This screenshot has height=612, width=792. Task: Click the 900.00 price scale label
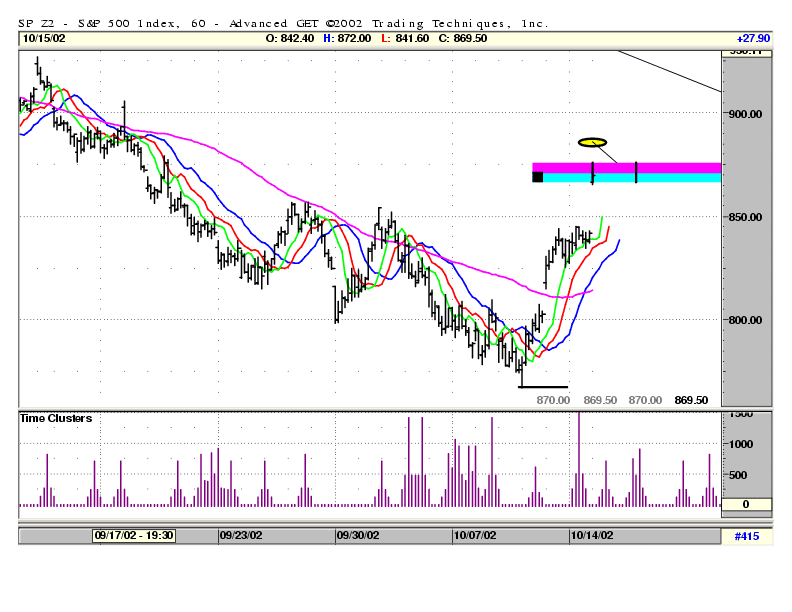[x=745, y=114]
